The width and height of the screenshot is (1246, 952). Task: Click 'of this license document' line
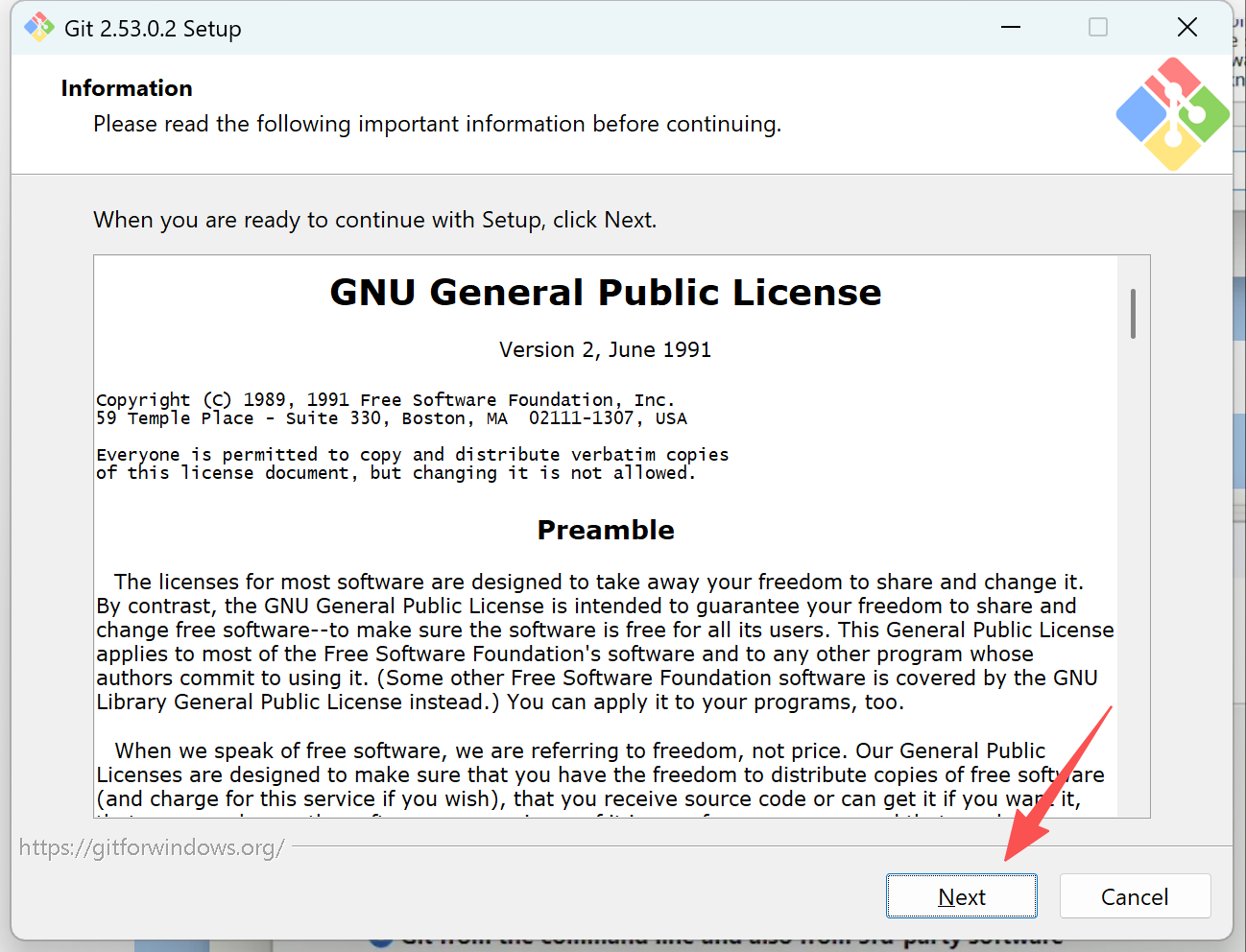coord(395,473)
